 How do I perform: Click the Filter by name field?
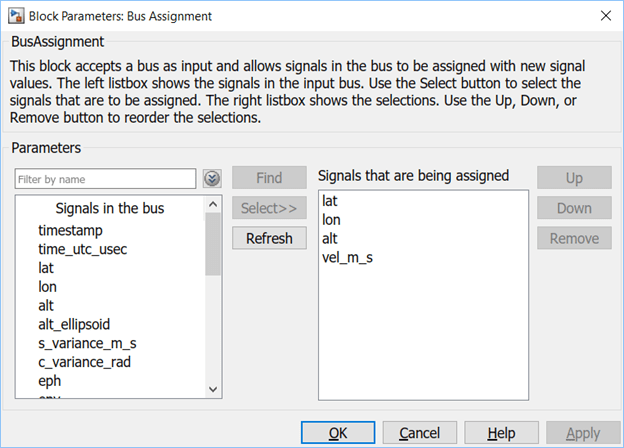click(105, 179)
